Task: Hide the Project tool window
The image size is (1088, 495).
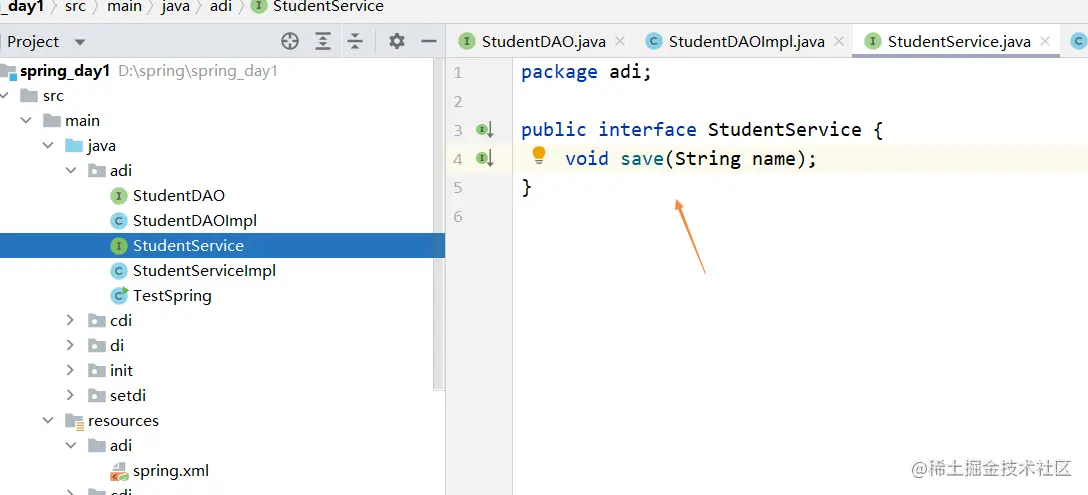Action: point(429,42)
